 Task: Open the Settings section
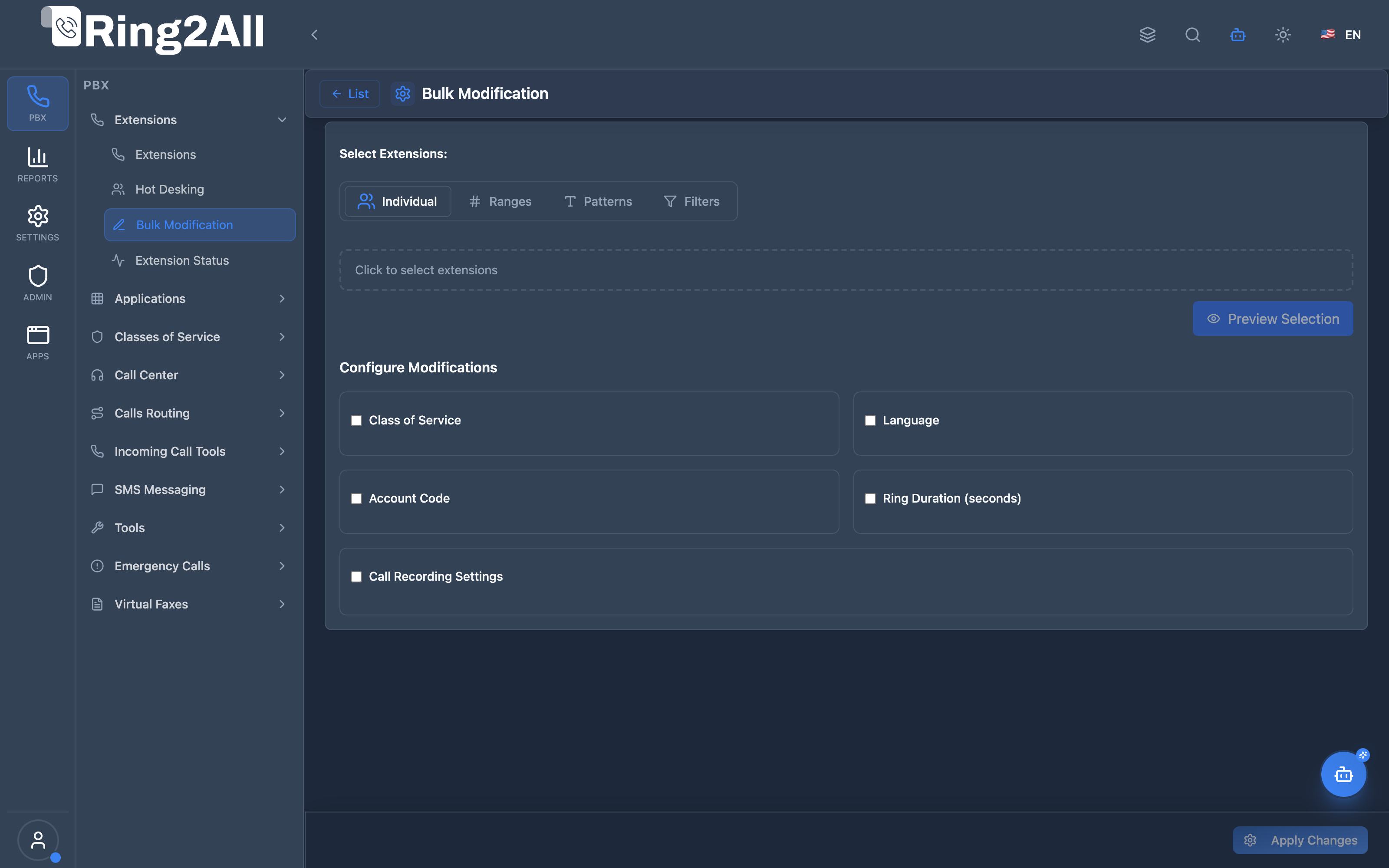pos(37,224)
